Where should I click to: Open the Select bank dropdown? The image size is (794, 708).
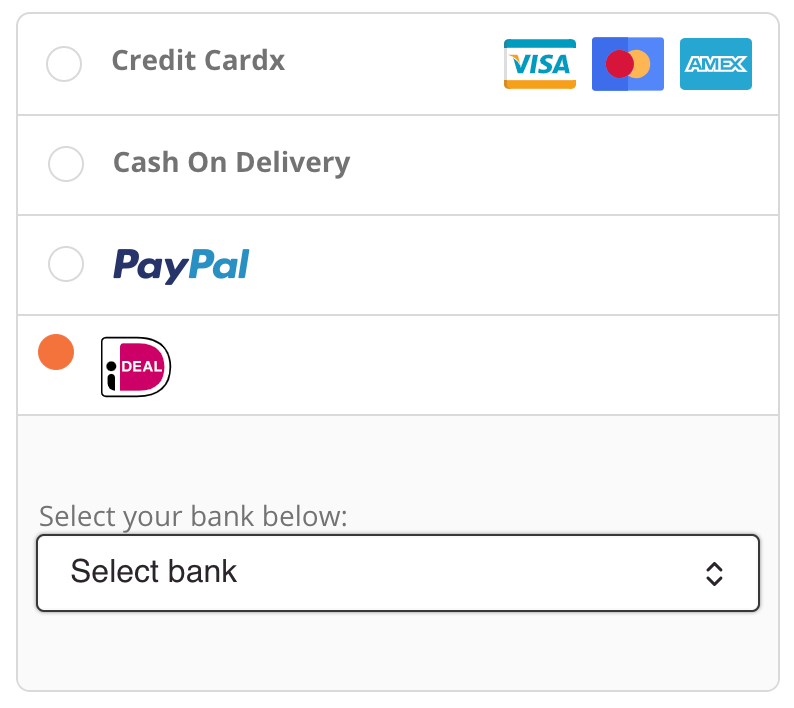(x=397, y=573)
